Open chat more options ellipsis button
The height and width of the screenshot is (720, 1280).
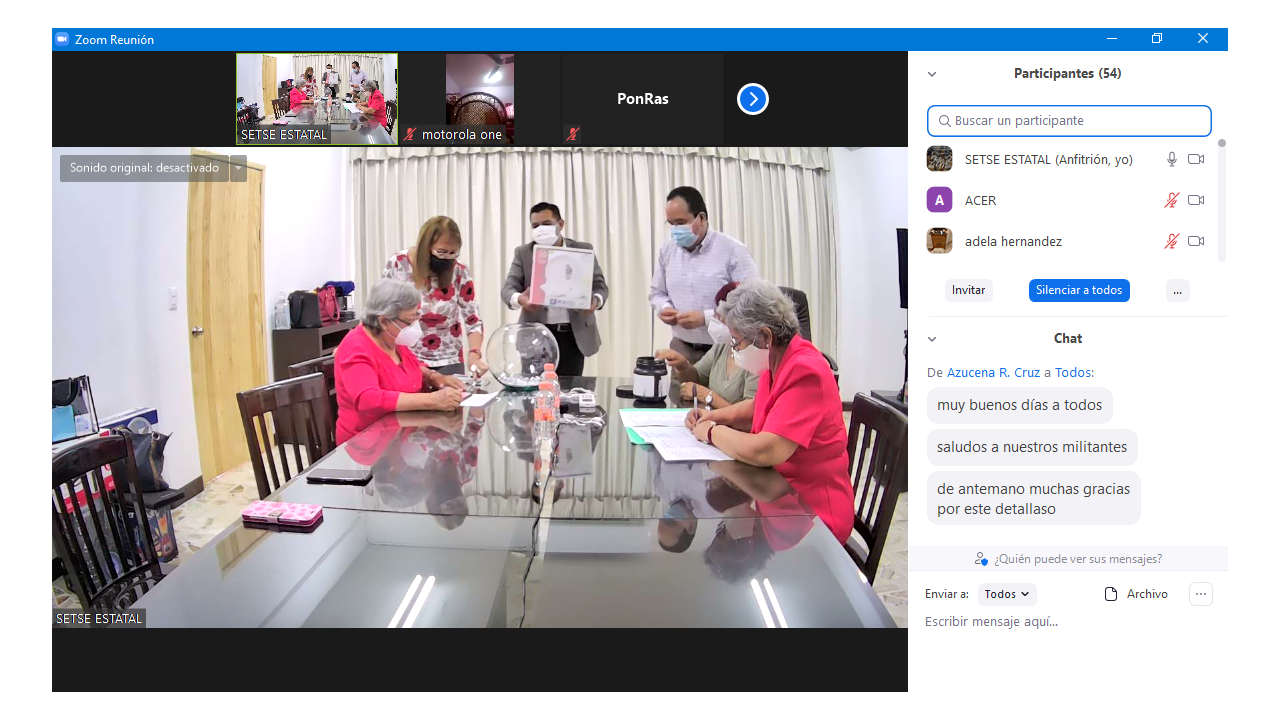pyautogui.click(x=1201, y=594)
